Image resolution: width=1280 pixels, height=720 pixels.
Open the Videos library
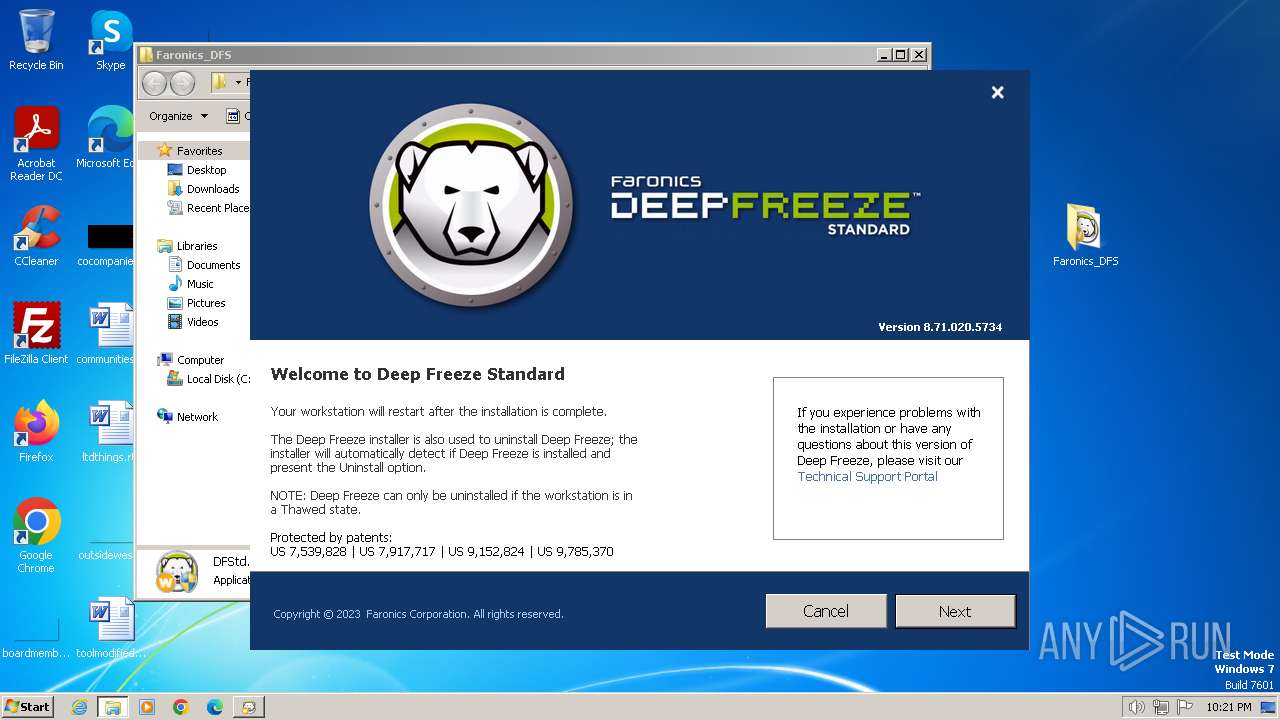coord(202,322)
